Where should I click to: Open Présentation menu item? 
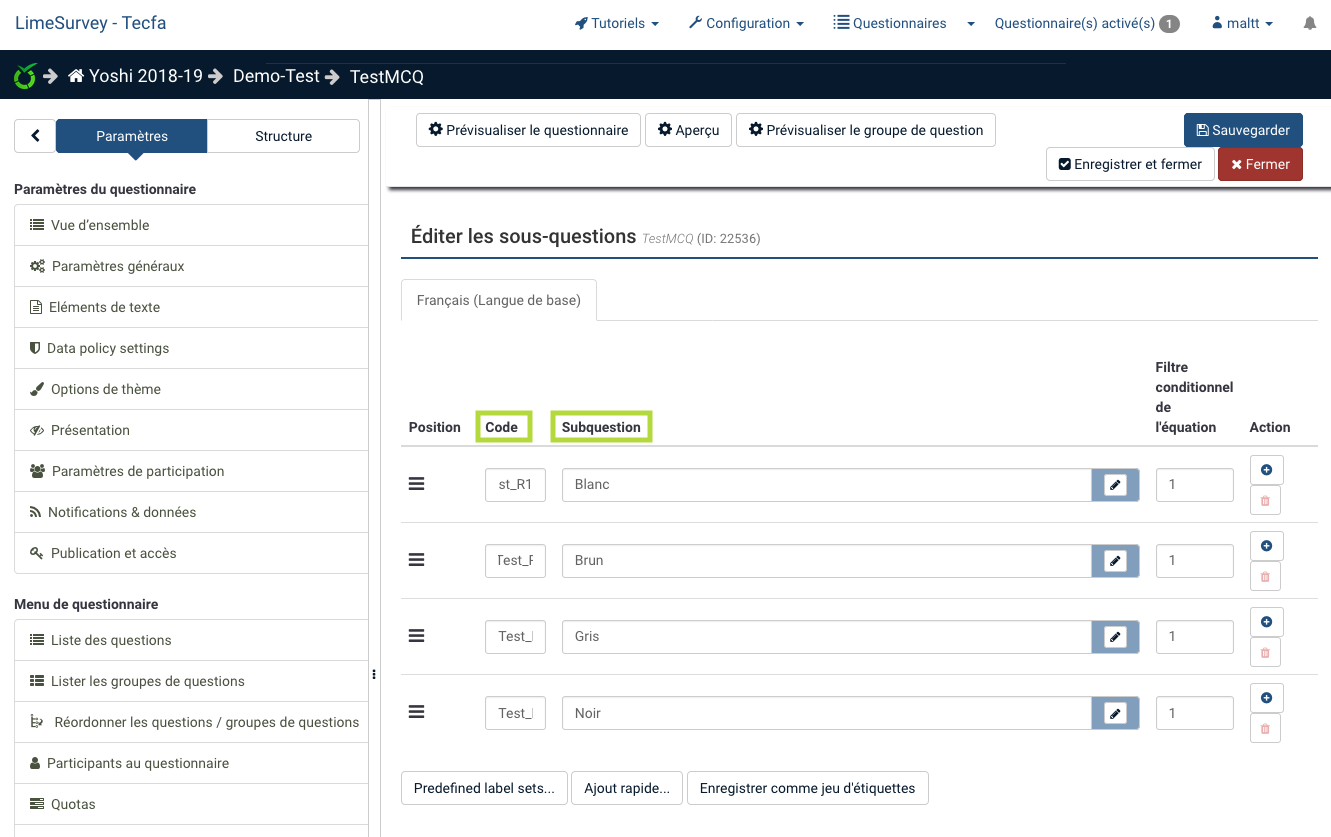pyautogui.click(x=191, y=430)
